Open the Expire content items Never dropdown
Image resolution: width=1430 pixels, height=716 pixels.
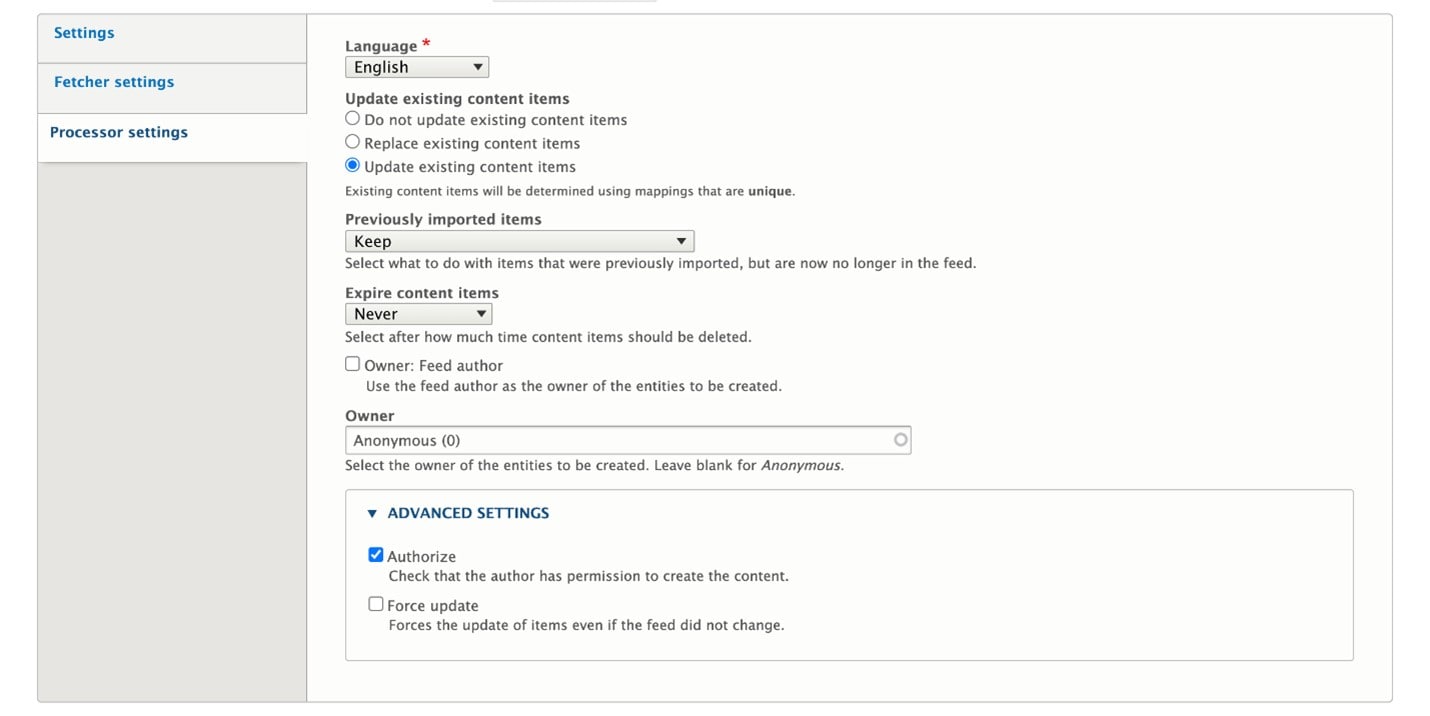(418, 314)
